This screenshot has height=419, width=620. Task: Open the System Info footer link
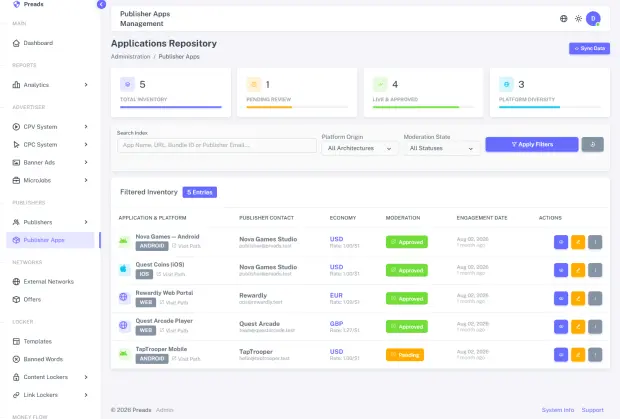click(x=558, y=410)
